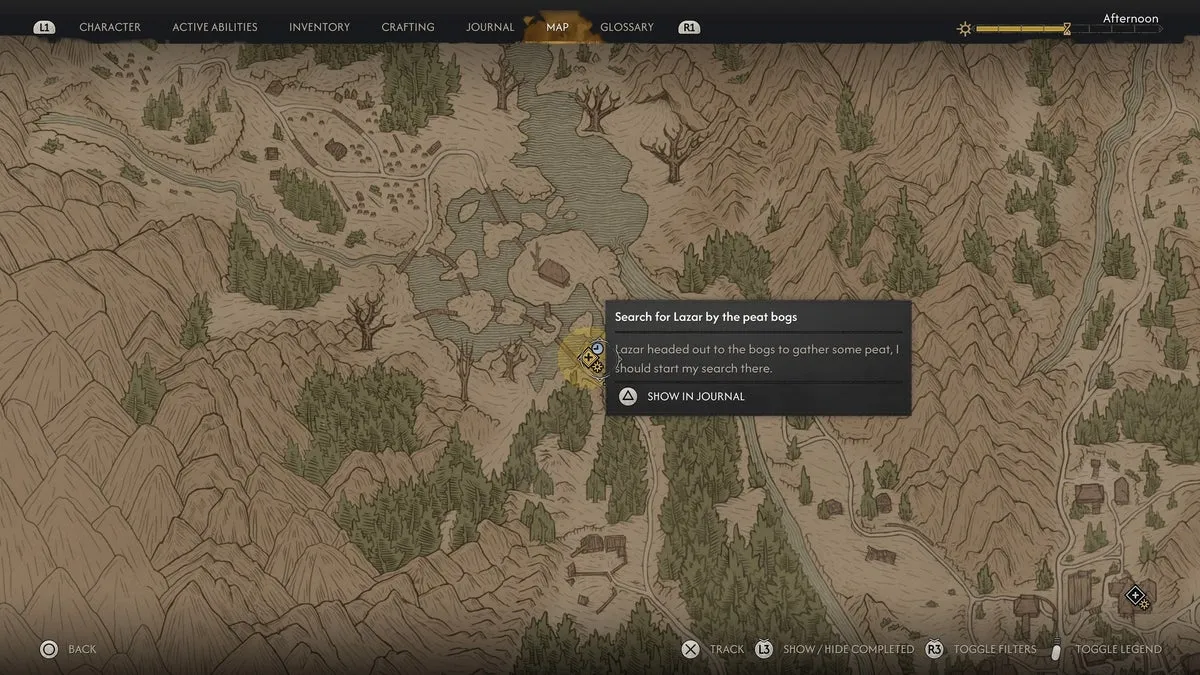Screen dimensions: 1200x675
Task: Open the Character tab
Action: pos(110,27)
